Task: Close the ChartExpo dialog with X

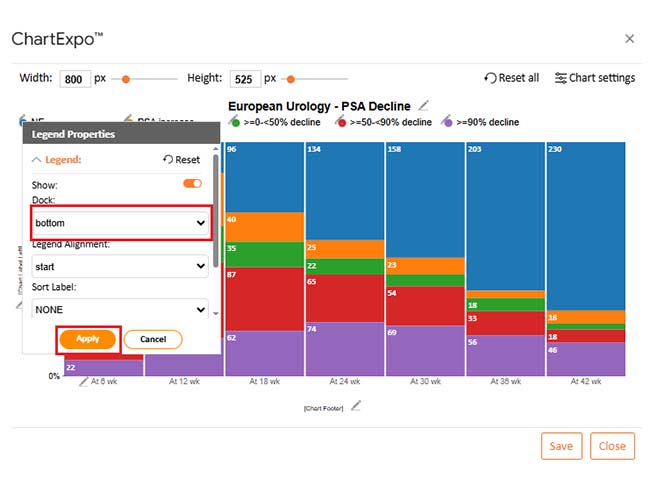Action: coord(629,39)
